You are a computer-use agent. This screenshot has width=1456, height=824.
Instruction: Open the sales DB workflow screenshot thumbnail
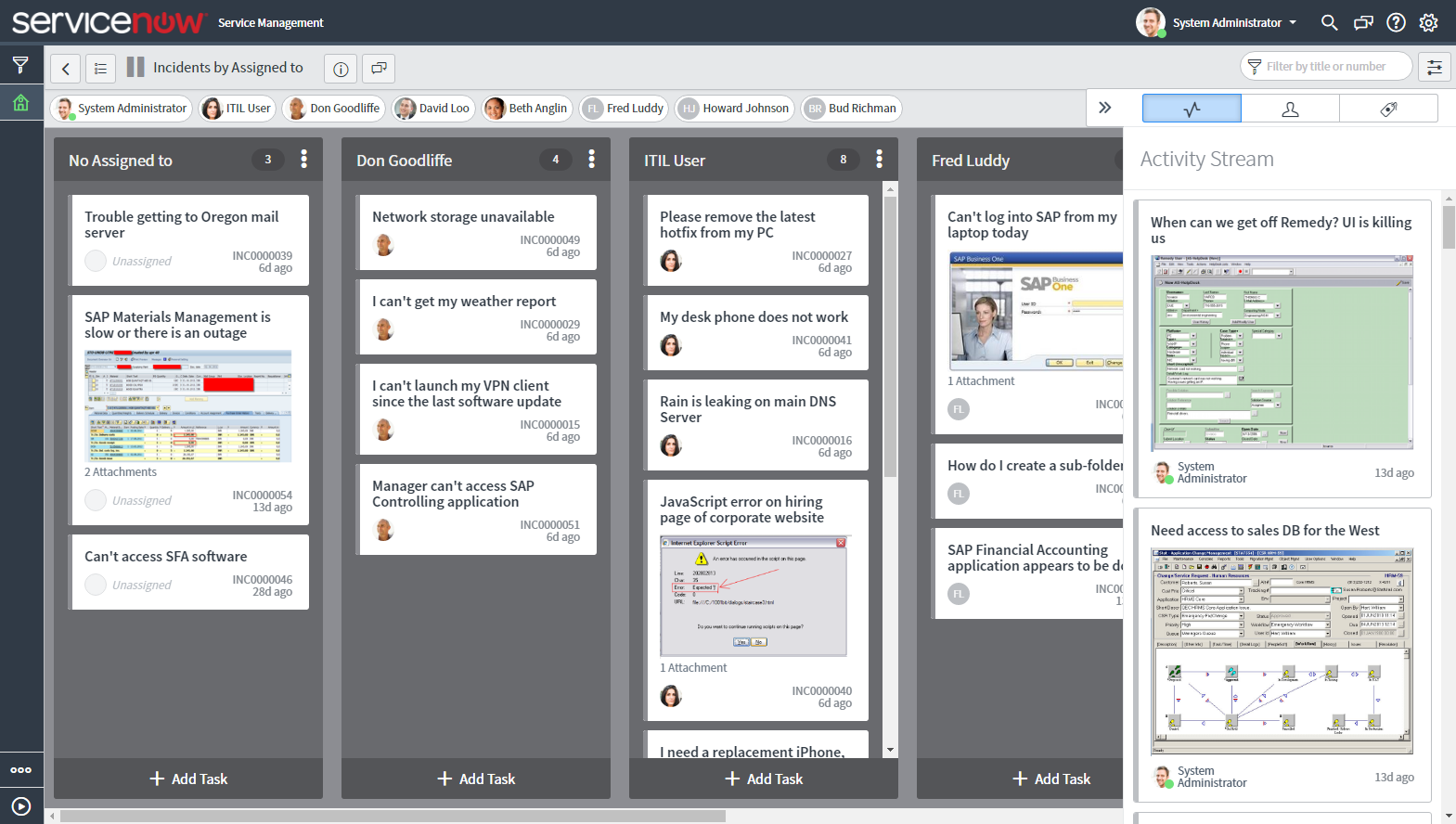(1282, 651)
